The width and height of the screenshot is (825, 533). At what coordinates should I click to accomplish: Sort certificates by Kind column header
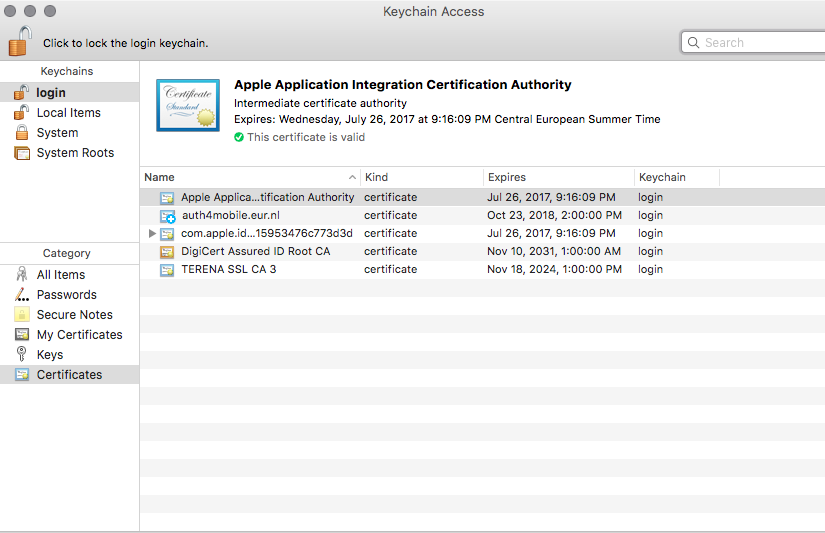(x=420, y=177)
